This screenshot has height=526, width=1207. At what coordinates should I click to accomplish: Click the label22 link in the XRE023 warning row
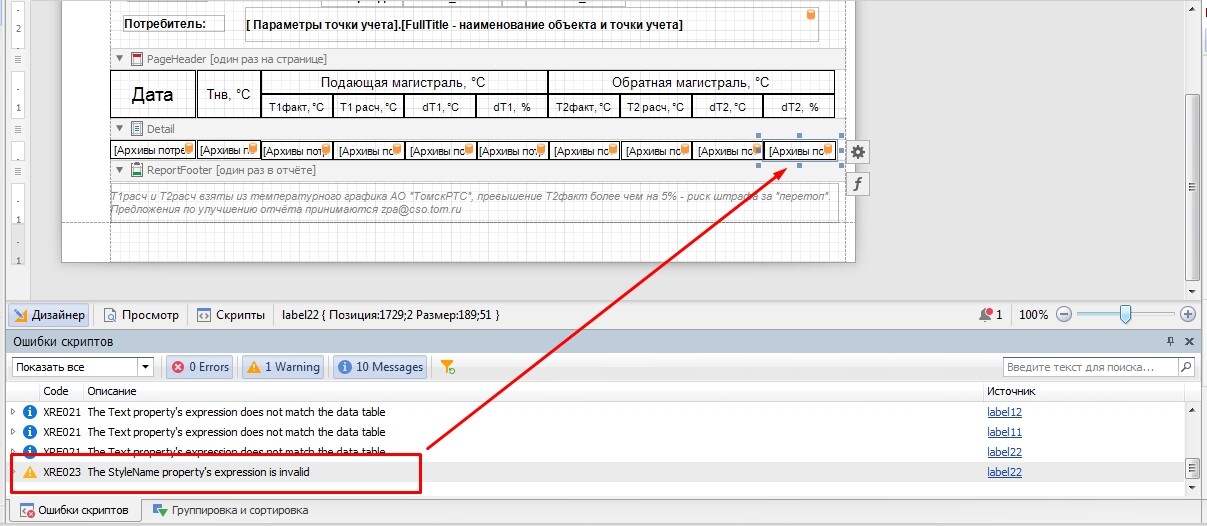(1004, 472)
